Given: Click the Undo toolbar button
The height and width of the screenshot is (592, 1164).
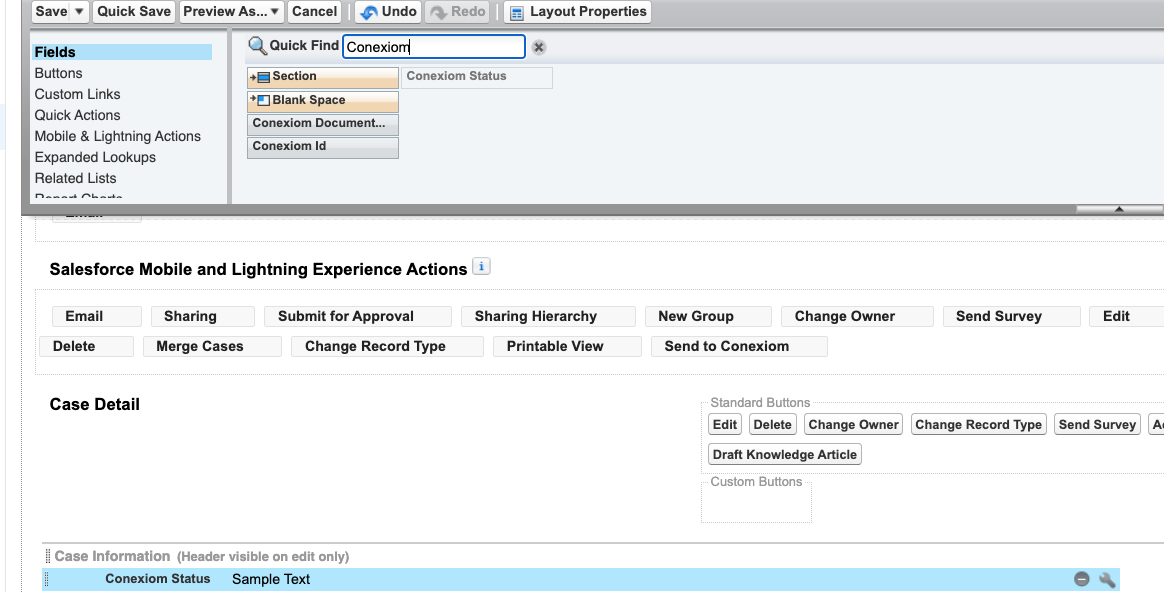Looking at the screenshot, I should (387, 12).
